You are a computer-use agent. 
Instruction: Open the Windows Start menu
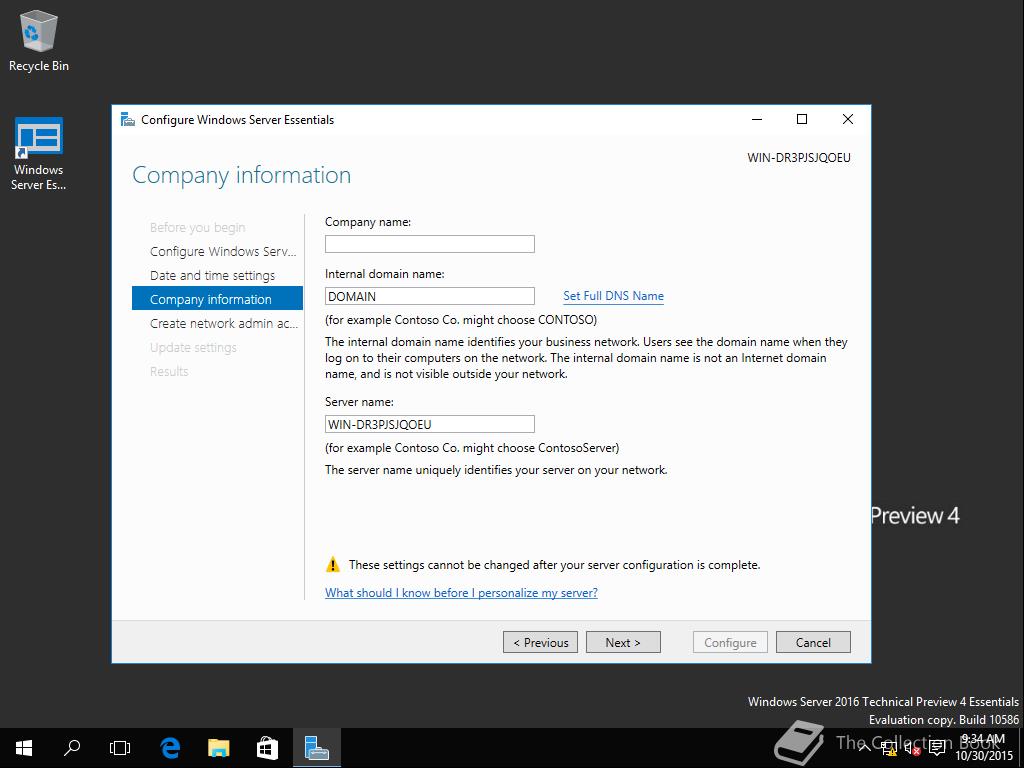click(x=24, y=748)
